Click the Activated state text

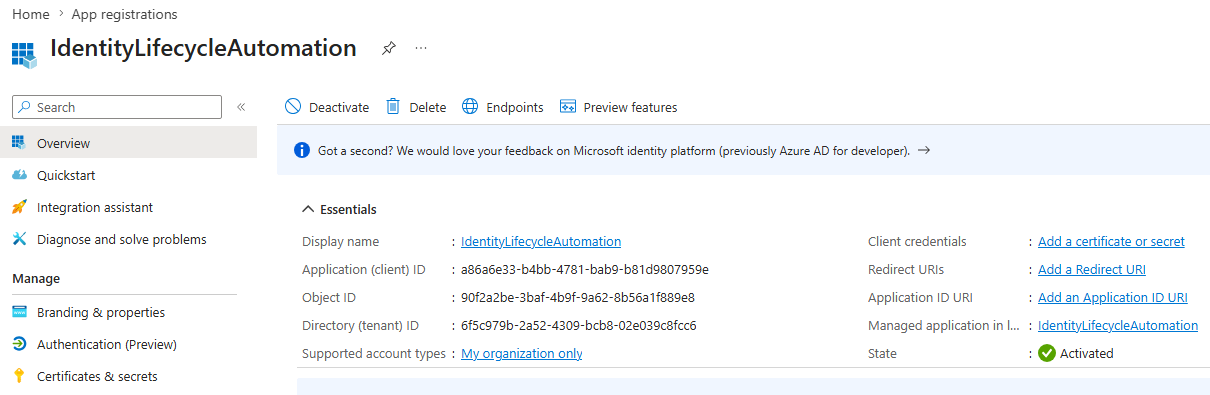coord(1087,353)
